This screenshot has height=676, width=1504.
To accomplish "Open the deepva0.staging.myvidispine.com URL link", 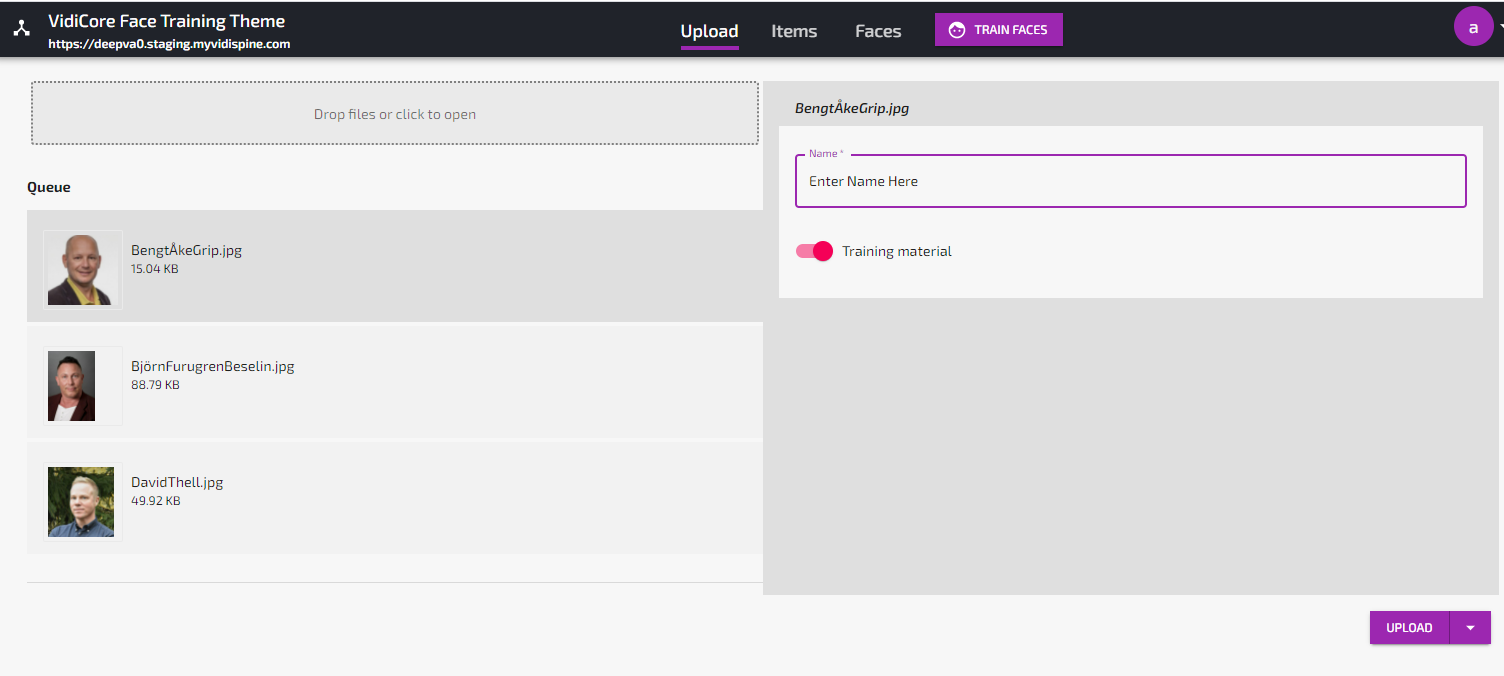I will coord(169,44).
